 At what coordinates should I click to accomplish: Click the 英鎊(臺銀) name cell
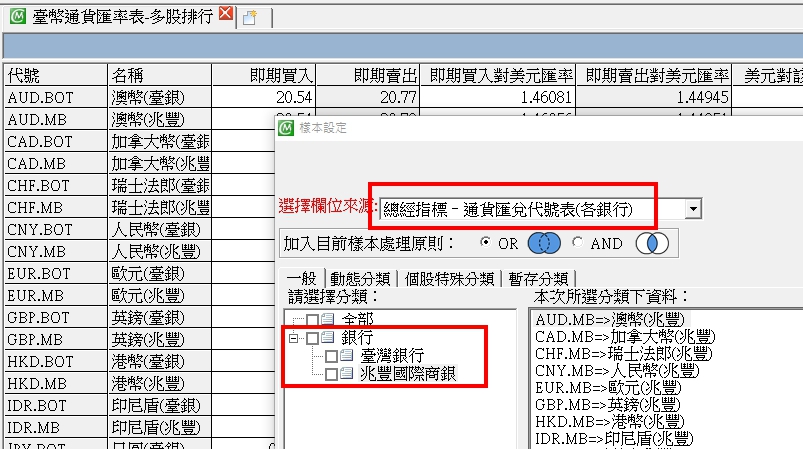click(x=159, y=317)
